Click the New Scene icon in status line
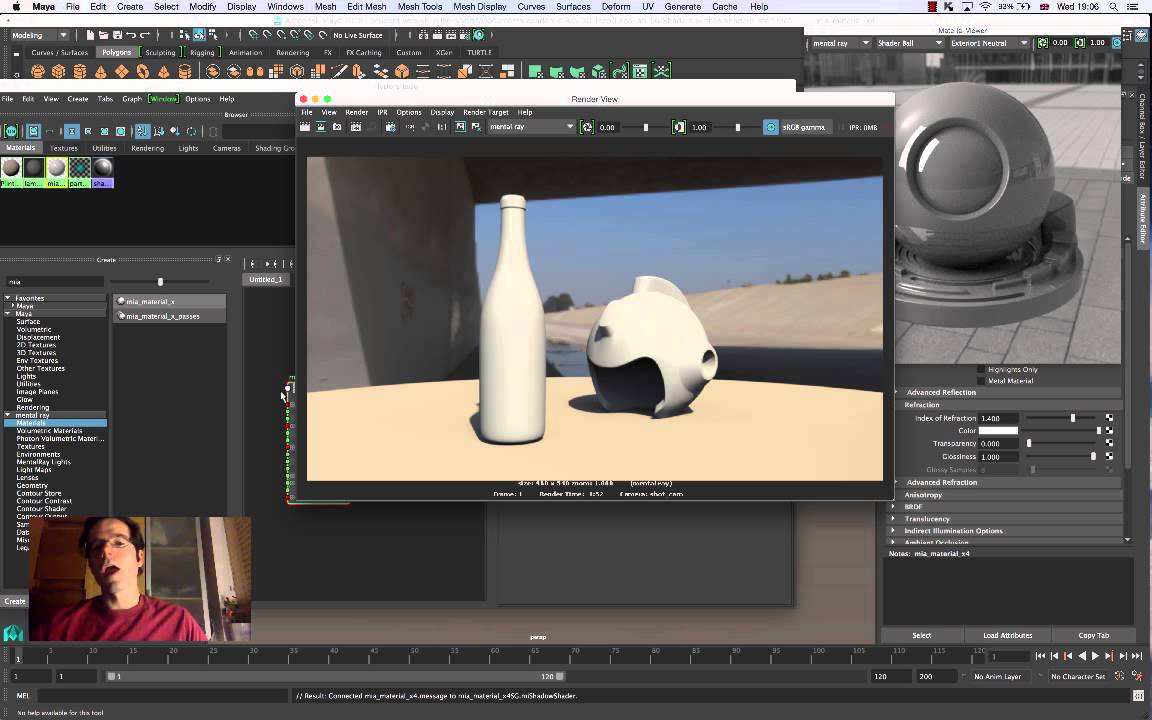This screenshot has width=1152, height=720. 90,35
